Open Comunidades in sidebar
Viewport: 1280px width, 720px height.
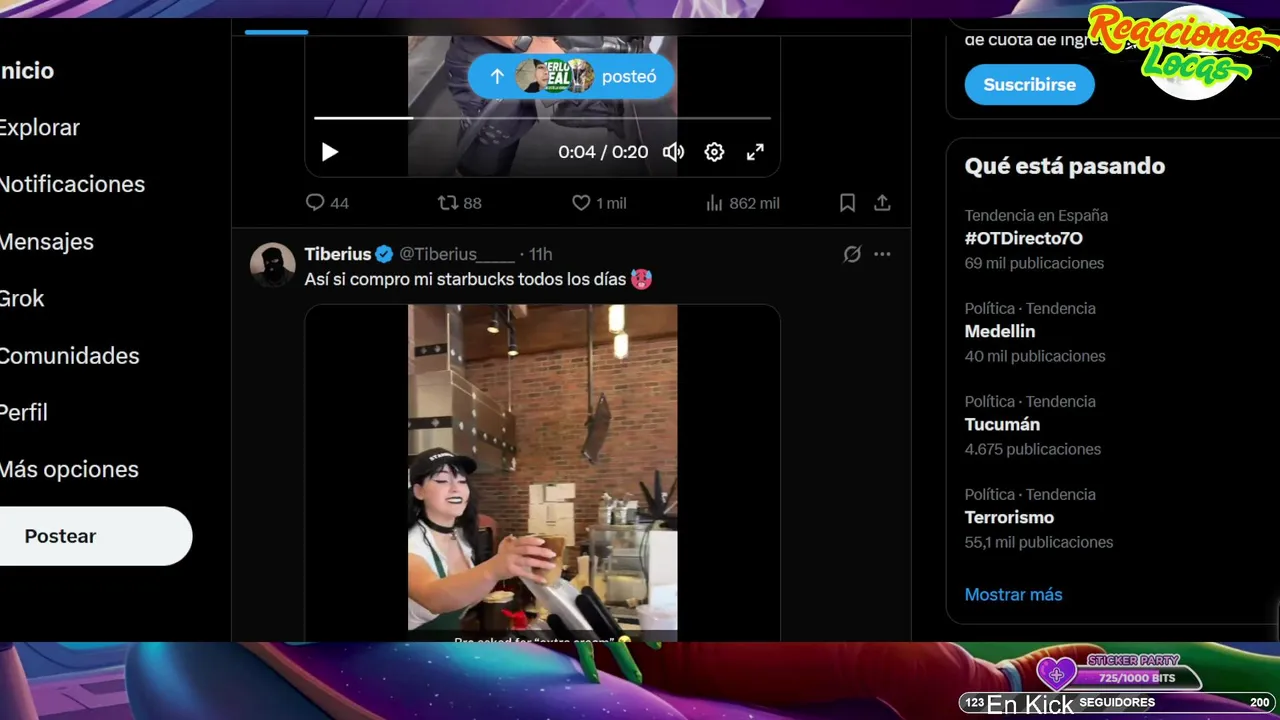69,356
